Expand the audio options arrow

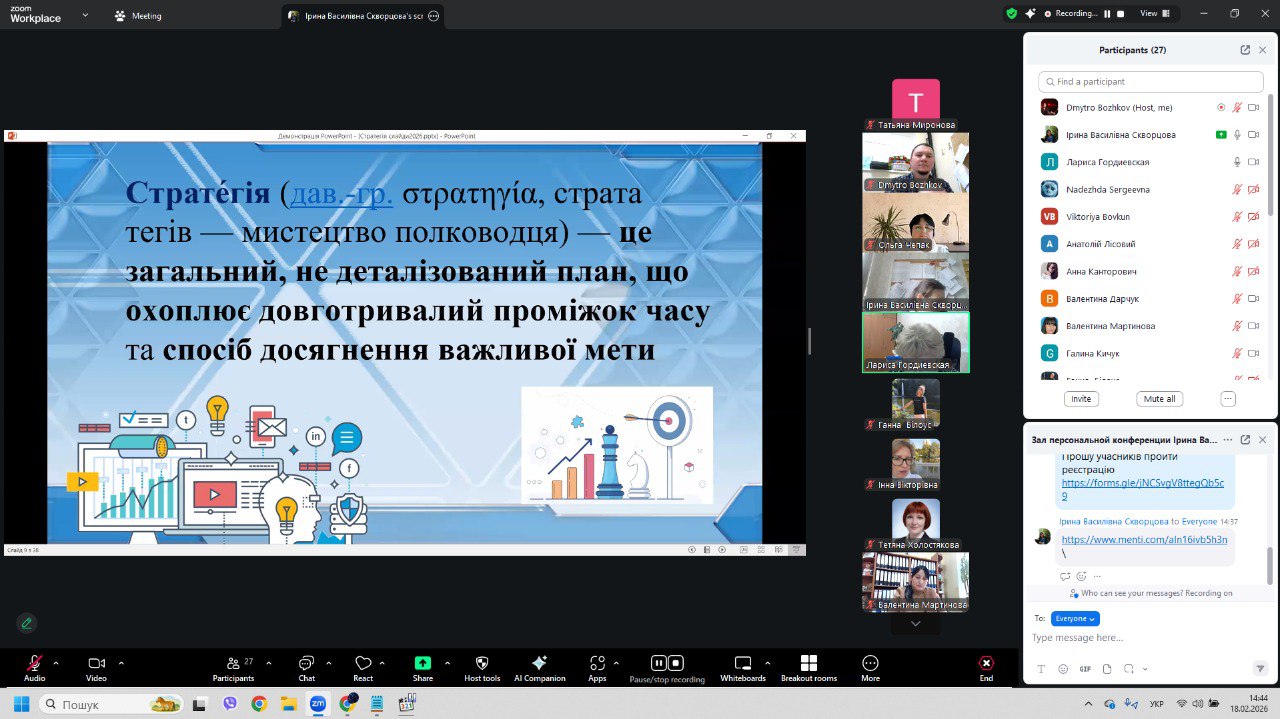click(56, 663)
